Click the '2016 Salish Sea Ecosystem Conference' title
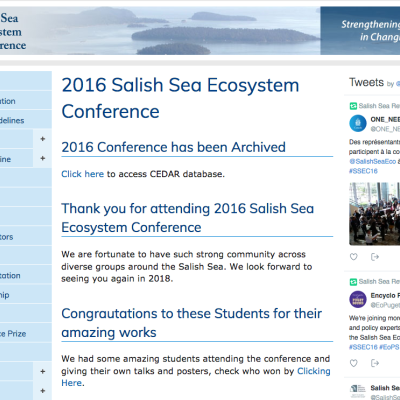The width and height of the screenshot is (400, 400). (180, 98)
